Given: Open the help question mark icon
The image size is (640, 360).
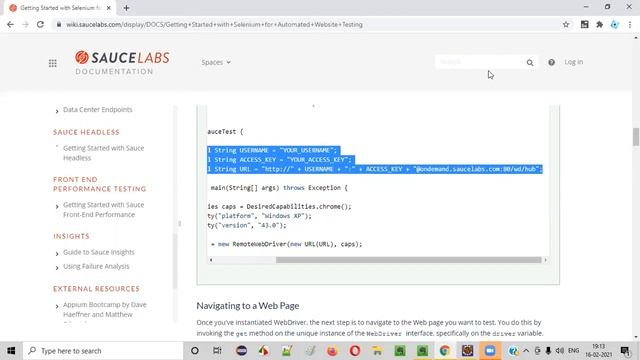Looking at the screenshot, I should (551, 62).
